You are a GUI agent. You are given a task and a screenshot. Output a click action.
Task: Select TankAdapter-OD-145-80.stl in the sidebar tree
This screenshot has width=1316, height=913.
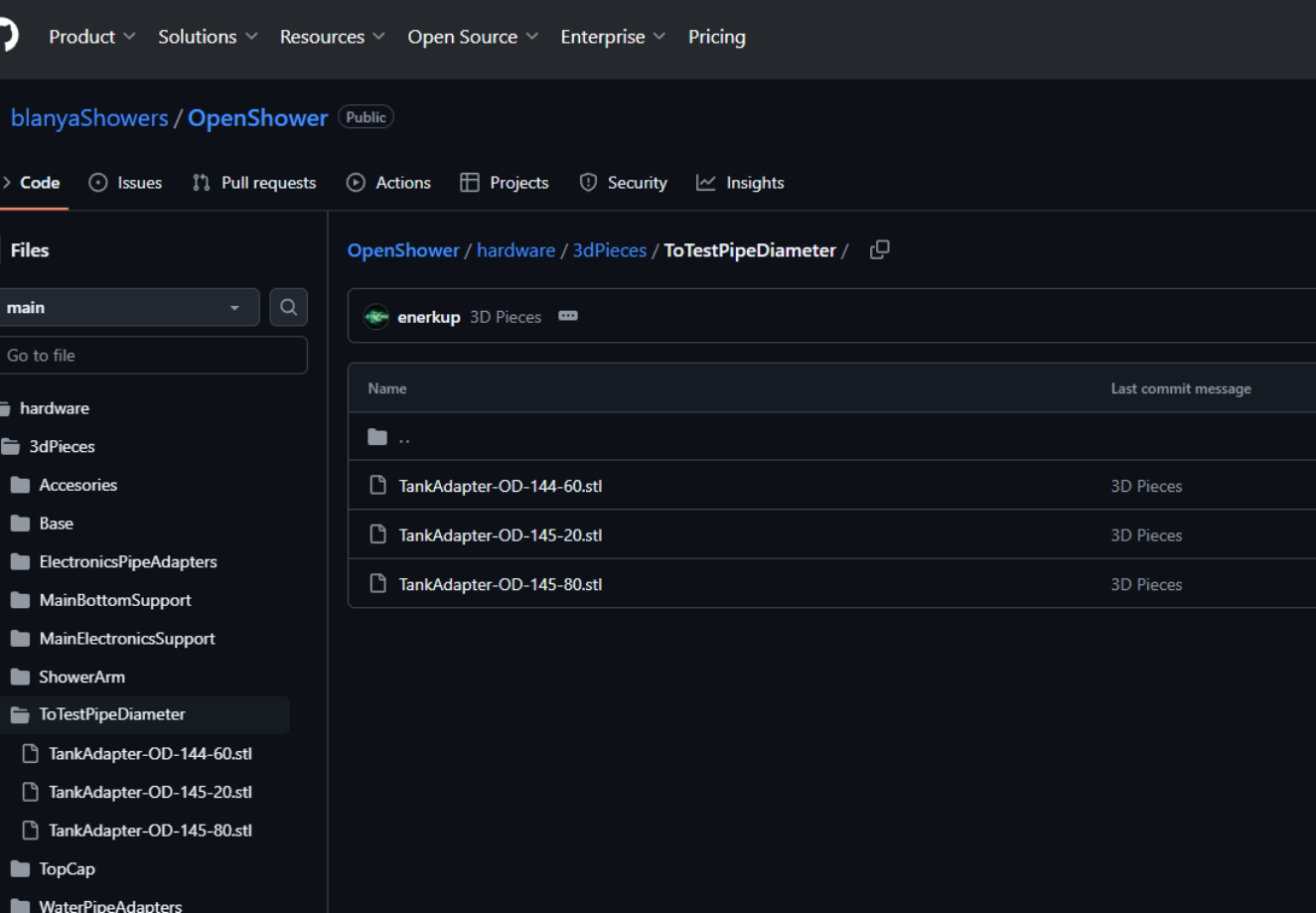click(x=150, y=831)
